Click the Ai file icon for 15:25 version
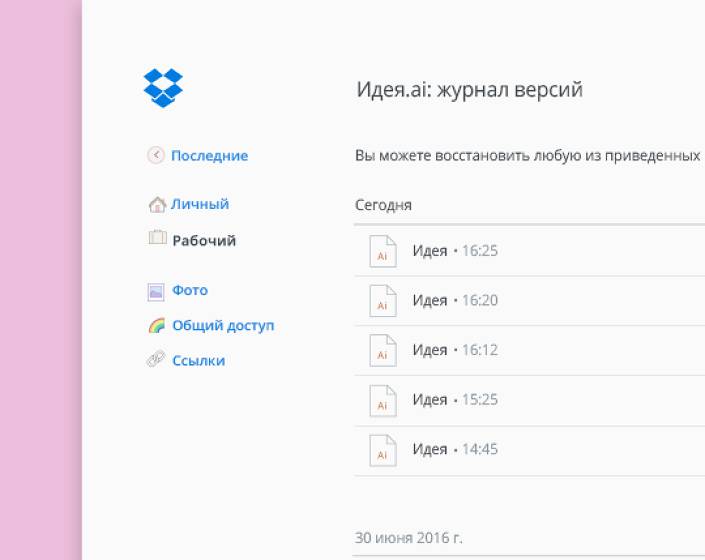The width and height of the screenshot is (705, 560). [x=383, y=400]
